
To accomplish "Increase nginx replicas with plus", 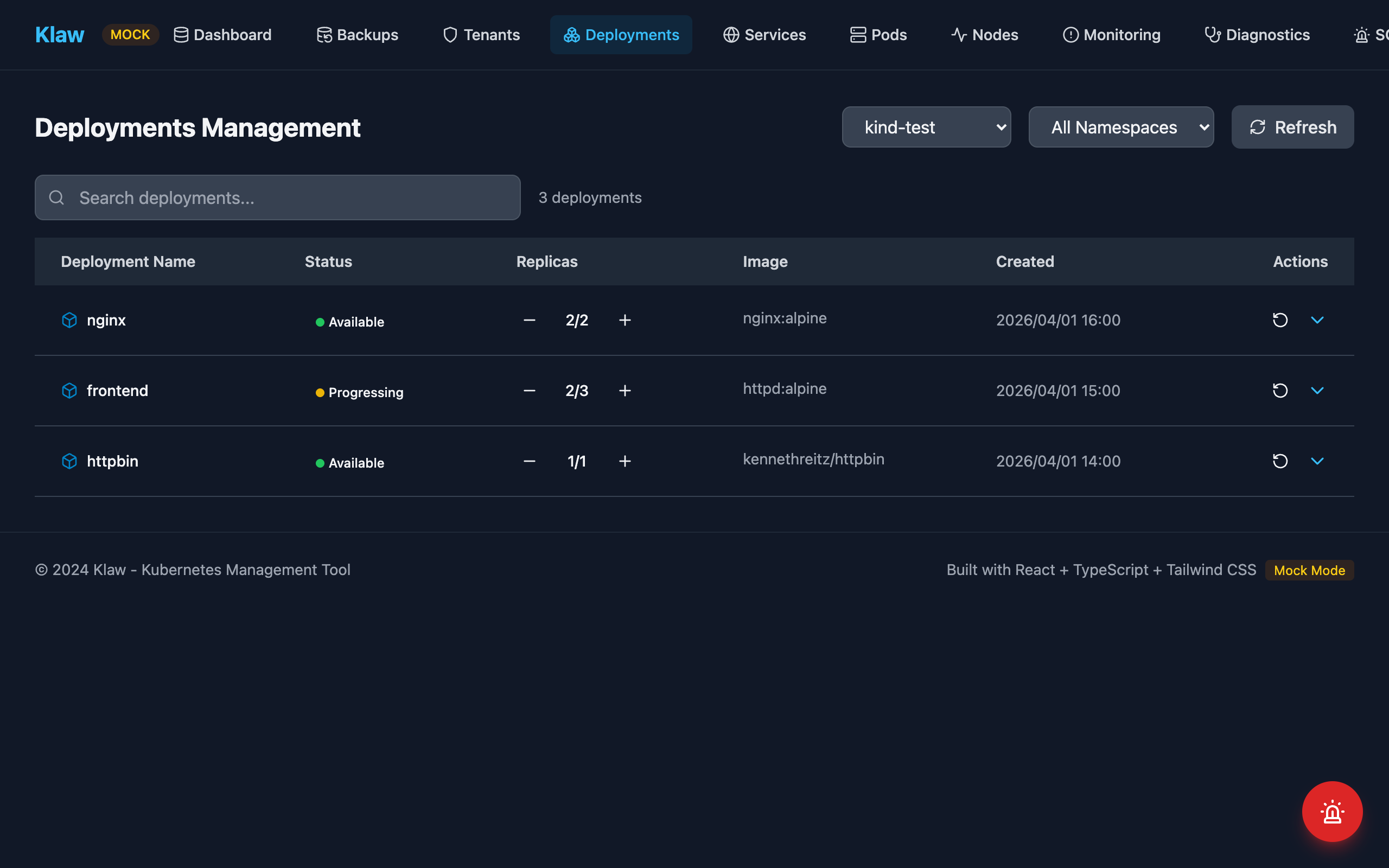I will click(625, 320).
